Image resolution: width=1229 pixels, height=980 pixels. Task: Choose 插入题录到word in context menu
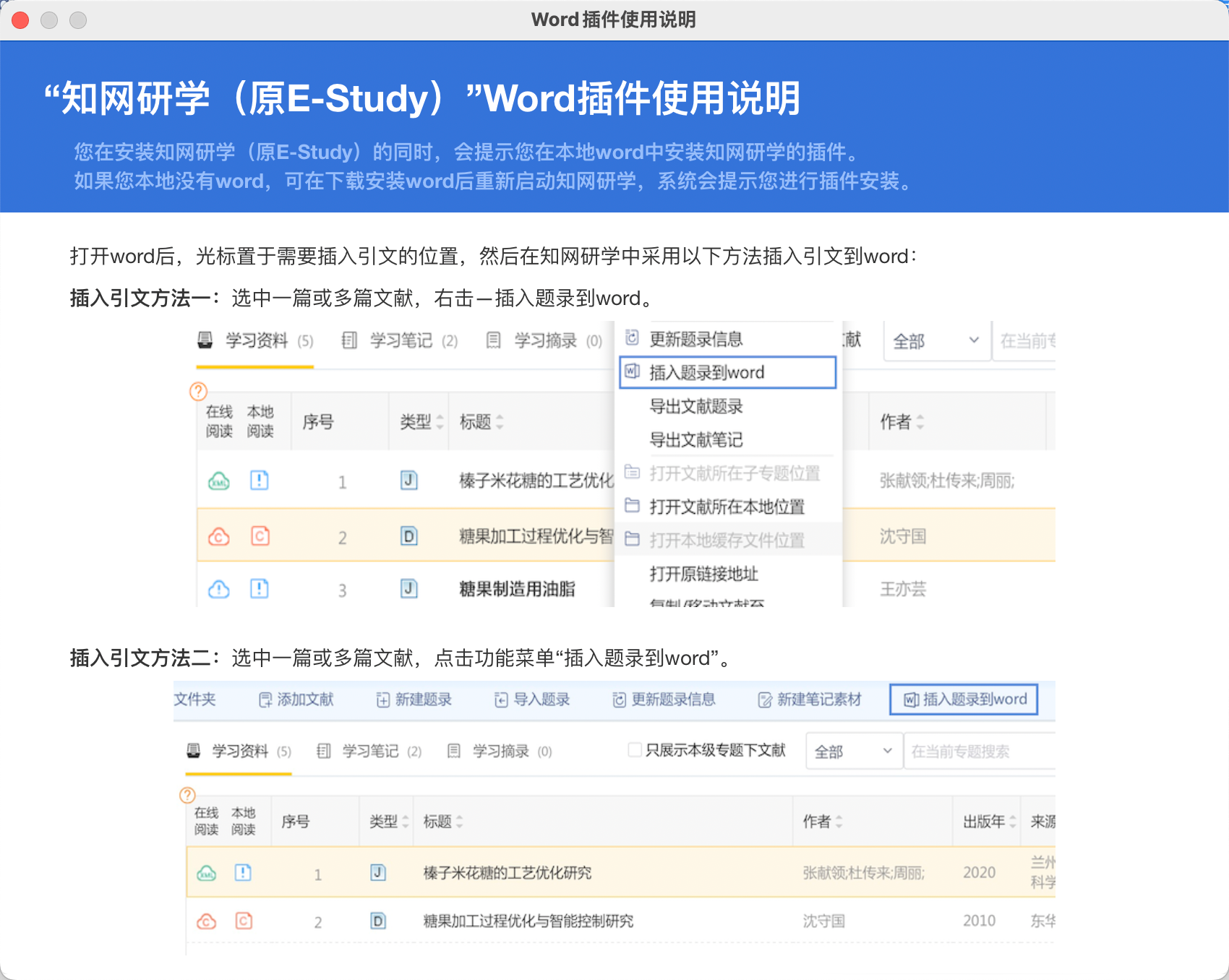coord(727,372)
